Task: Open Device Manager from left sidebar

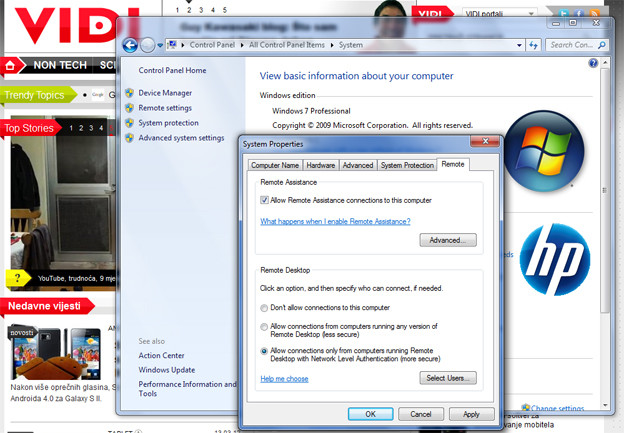Action: tap(165, 93)
